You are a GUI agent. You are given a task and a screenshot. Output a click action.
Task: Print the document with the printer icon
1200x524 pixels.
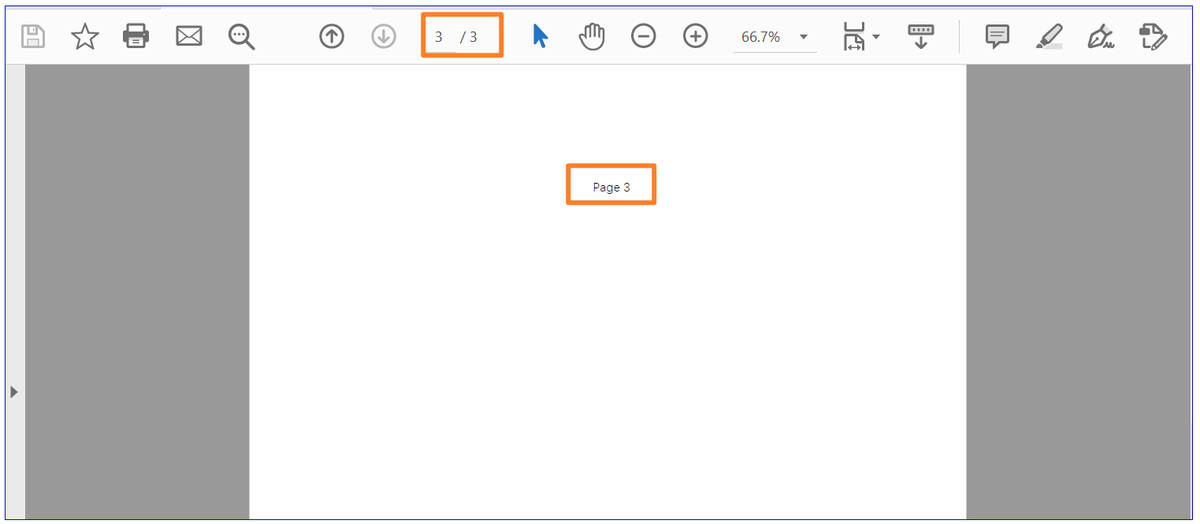[136, 37]
